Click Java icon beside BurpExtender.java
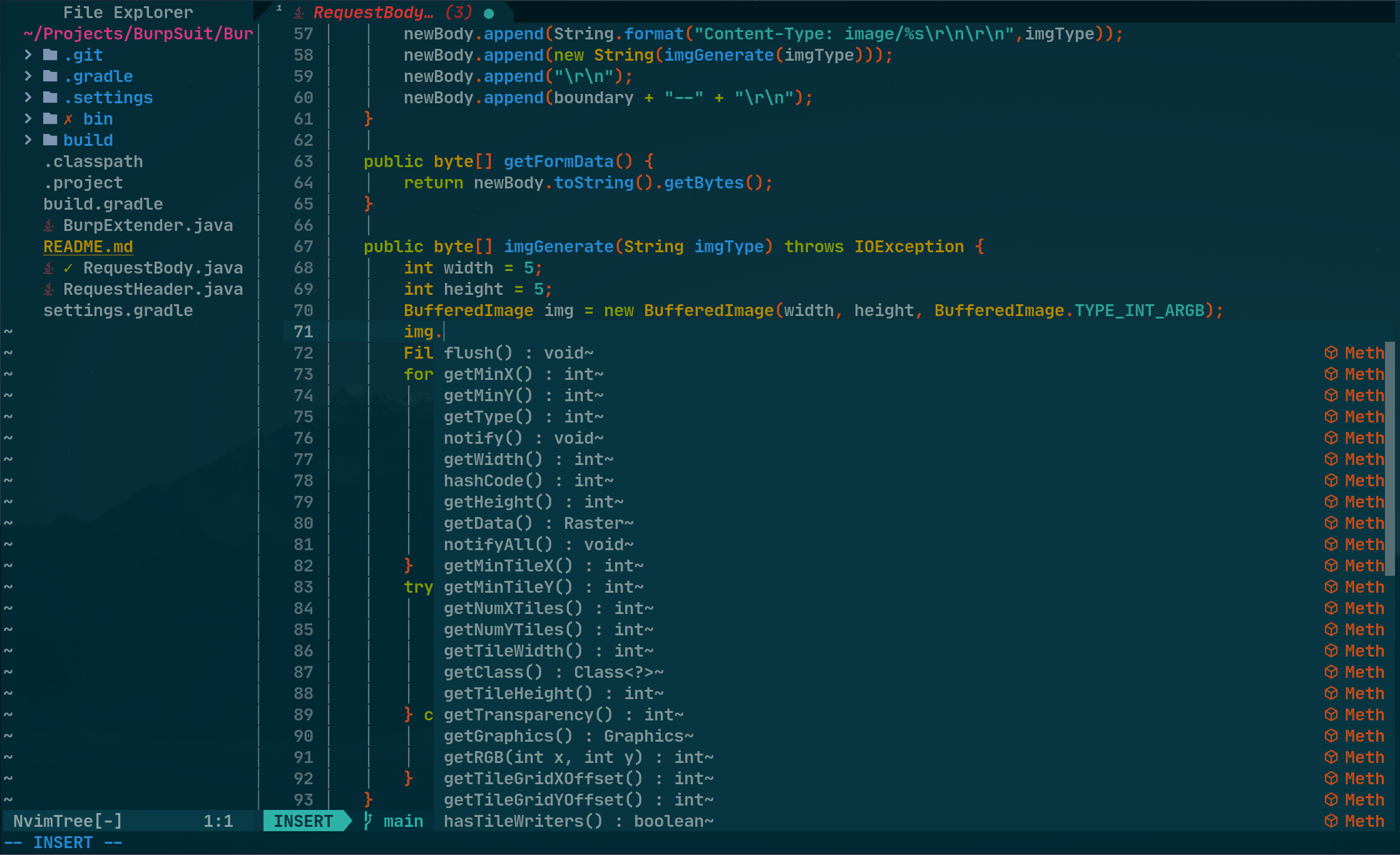The width and height of the screenshot is (1400, 855). pyautogui.click(x=49, y=225)
